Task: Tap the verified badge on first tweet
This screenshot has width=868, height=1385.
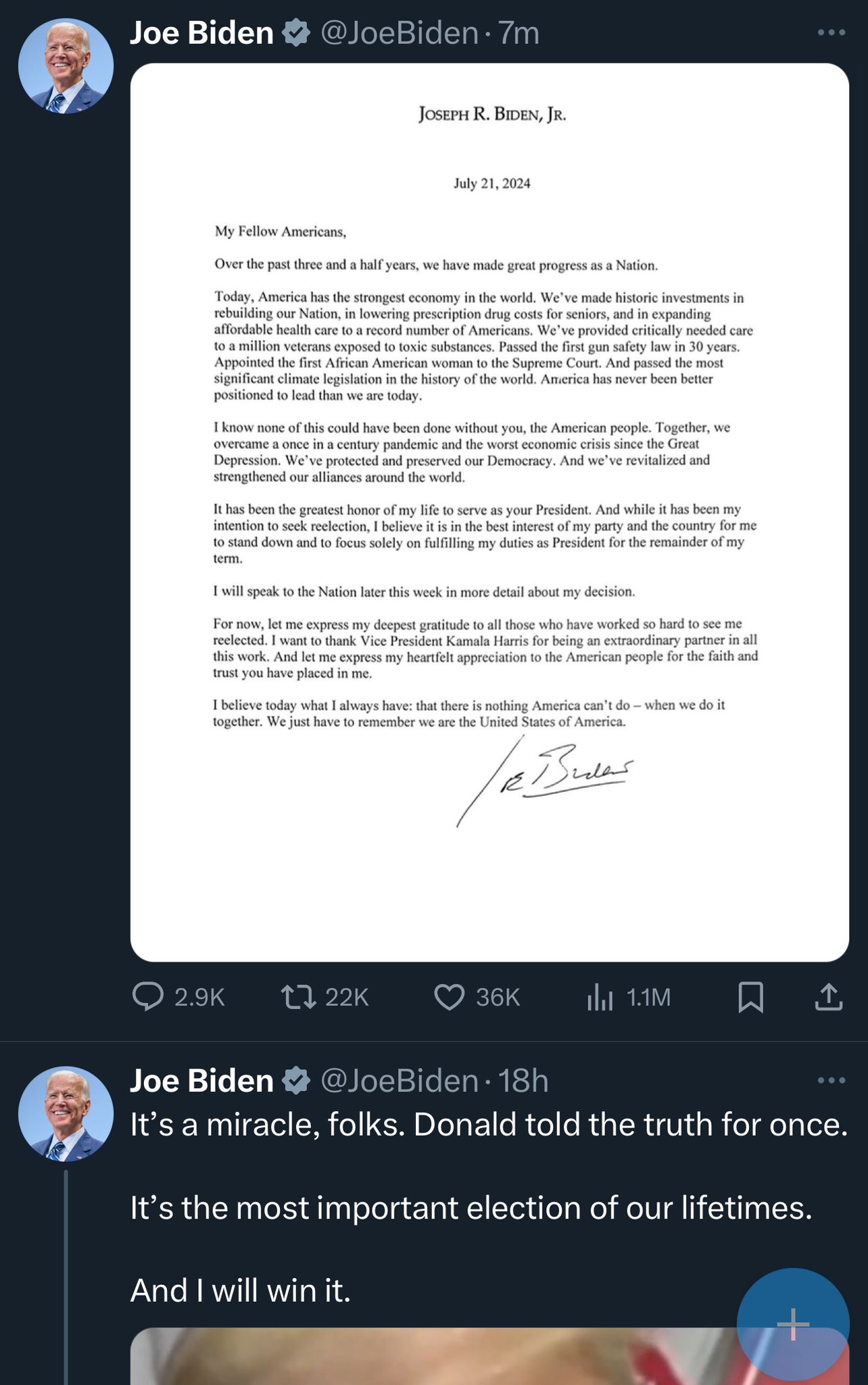Action: click(296, 33)
